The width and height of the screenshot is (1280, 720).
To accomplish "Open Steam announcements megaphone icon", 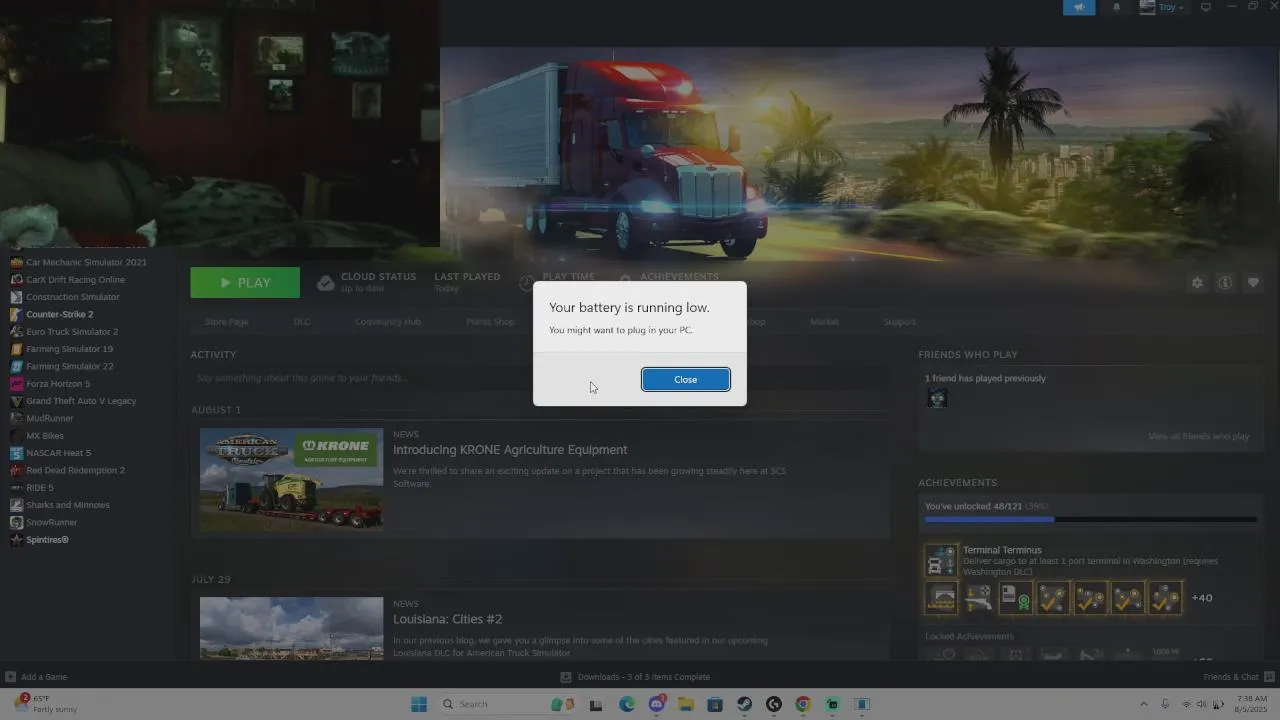I will click(1079, 7).
